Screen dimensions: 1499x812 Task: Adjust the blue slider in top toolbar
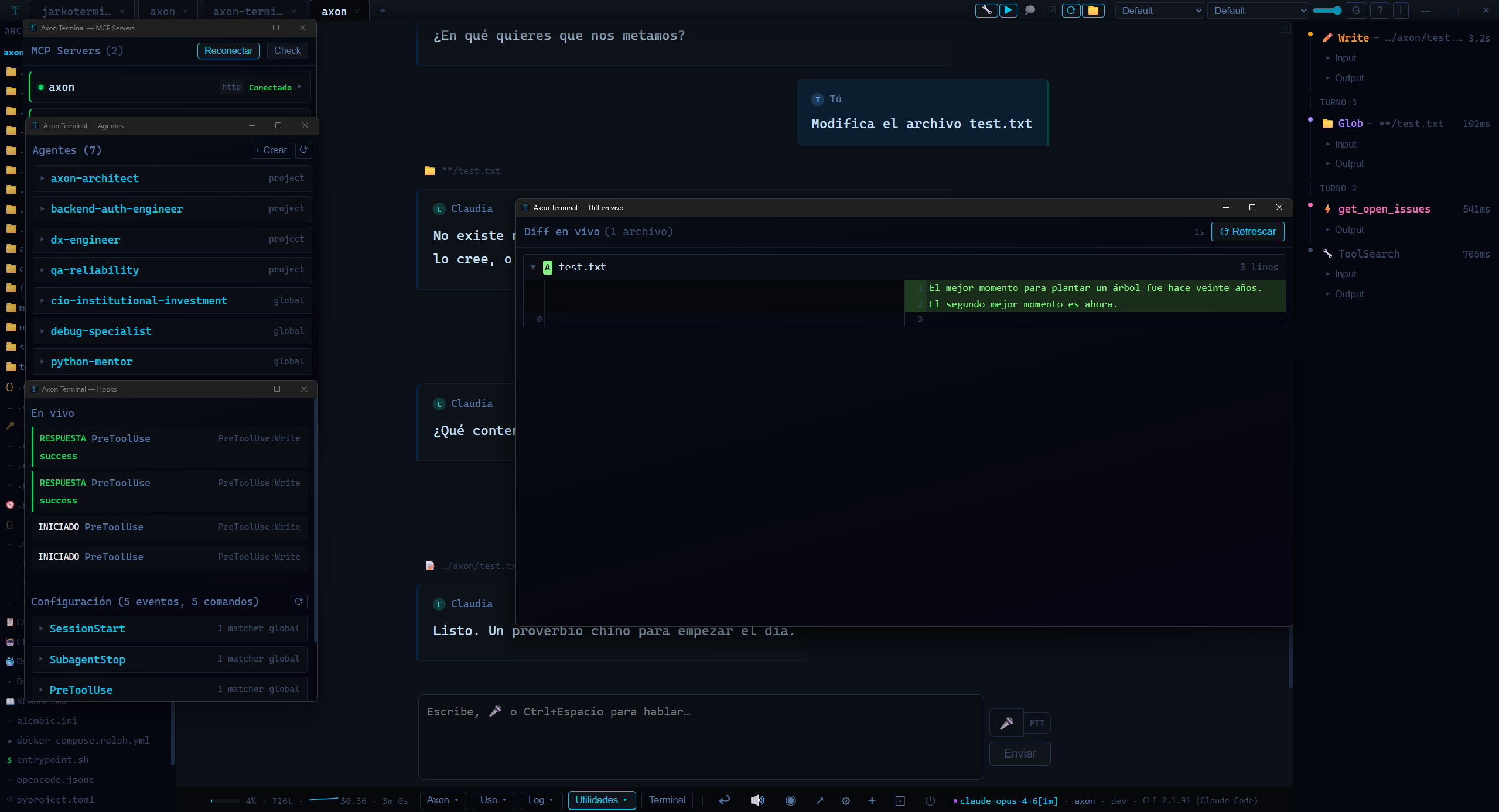(1327, 11)
